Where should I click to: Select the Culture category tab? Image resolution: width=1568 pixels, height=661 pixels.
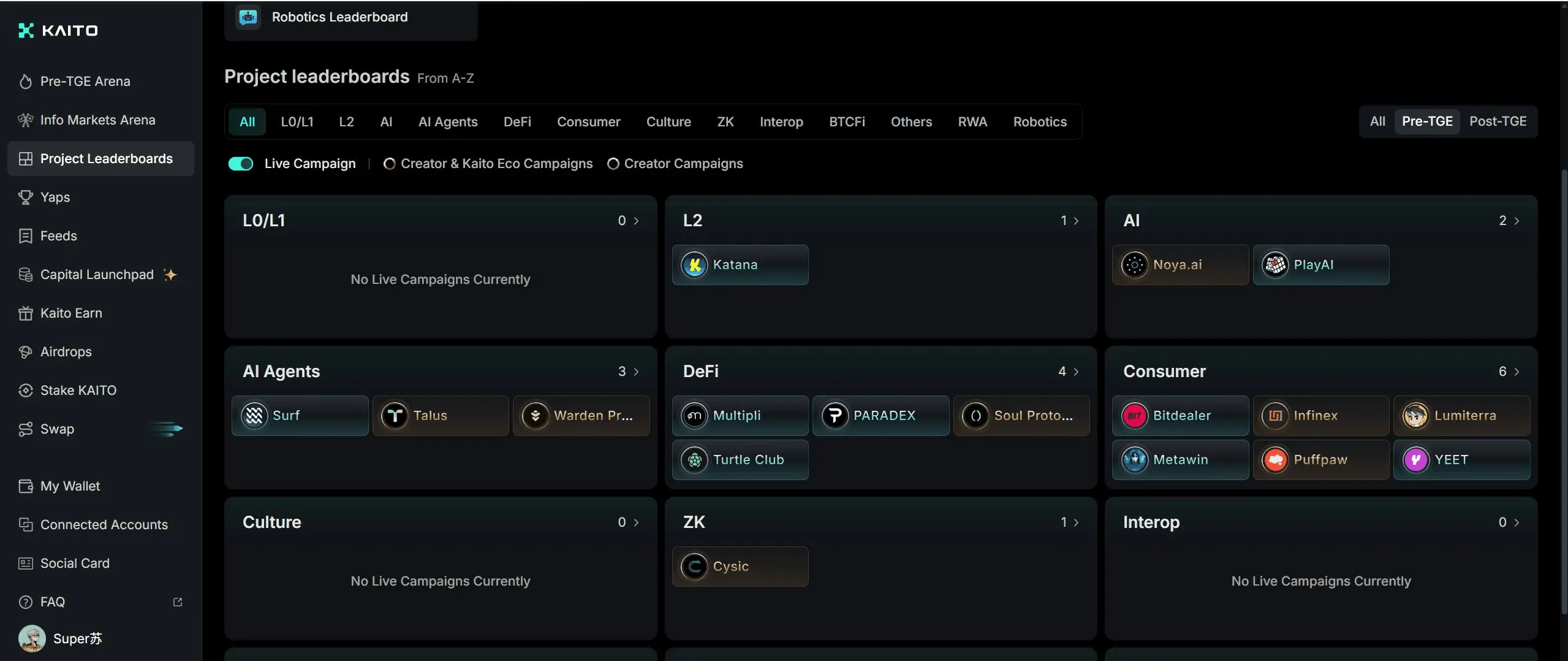tap(668, 122)
